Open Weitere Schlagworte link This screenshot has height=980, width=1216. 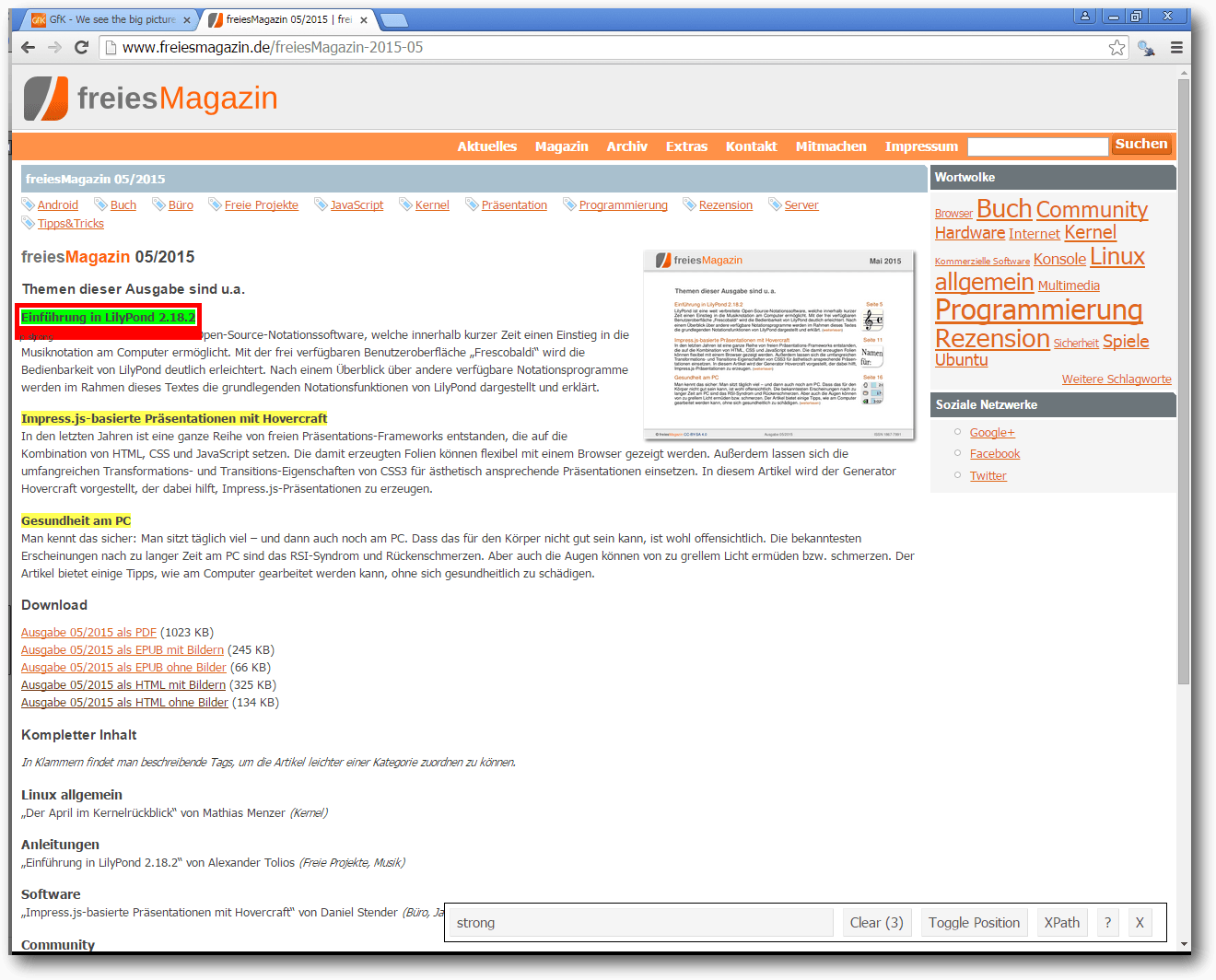pyautogui.click(x=1117, y=379)
